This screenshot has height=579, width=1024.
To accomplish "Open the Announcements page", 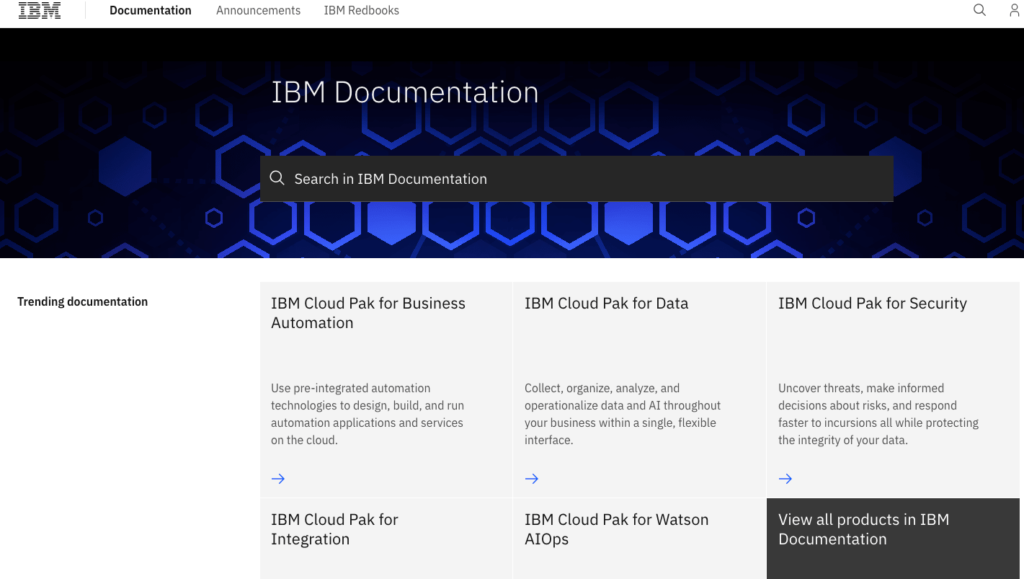I will pos(258,10).
